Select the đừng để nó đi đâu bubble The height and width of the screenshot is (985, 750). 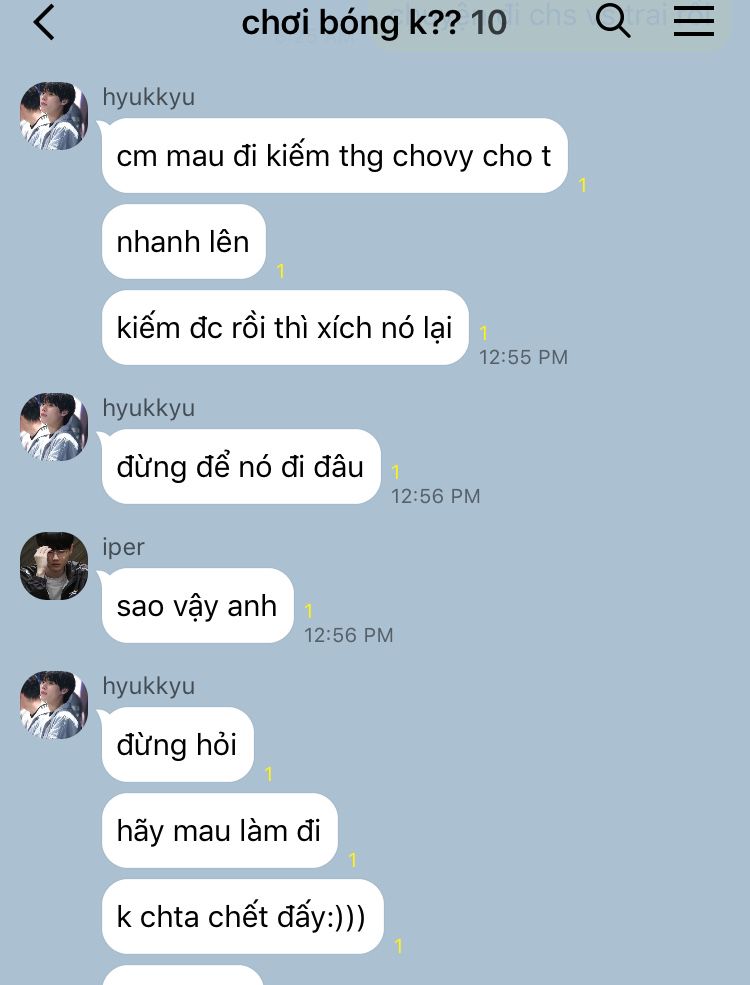[241, 467]
